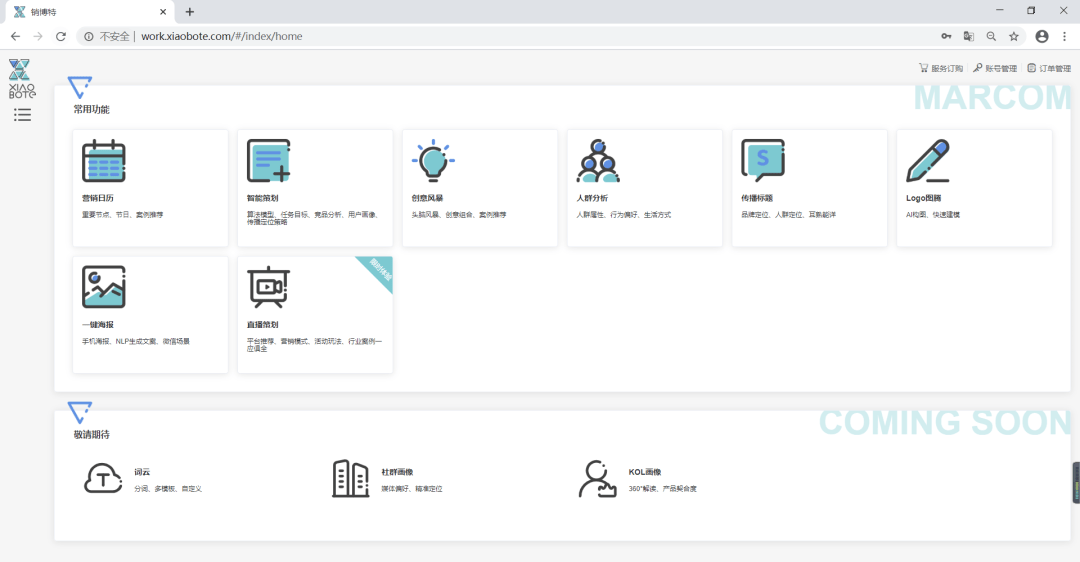Click the 词云 title text
1080x562 pixels.
point(142,472)
